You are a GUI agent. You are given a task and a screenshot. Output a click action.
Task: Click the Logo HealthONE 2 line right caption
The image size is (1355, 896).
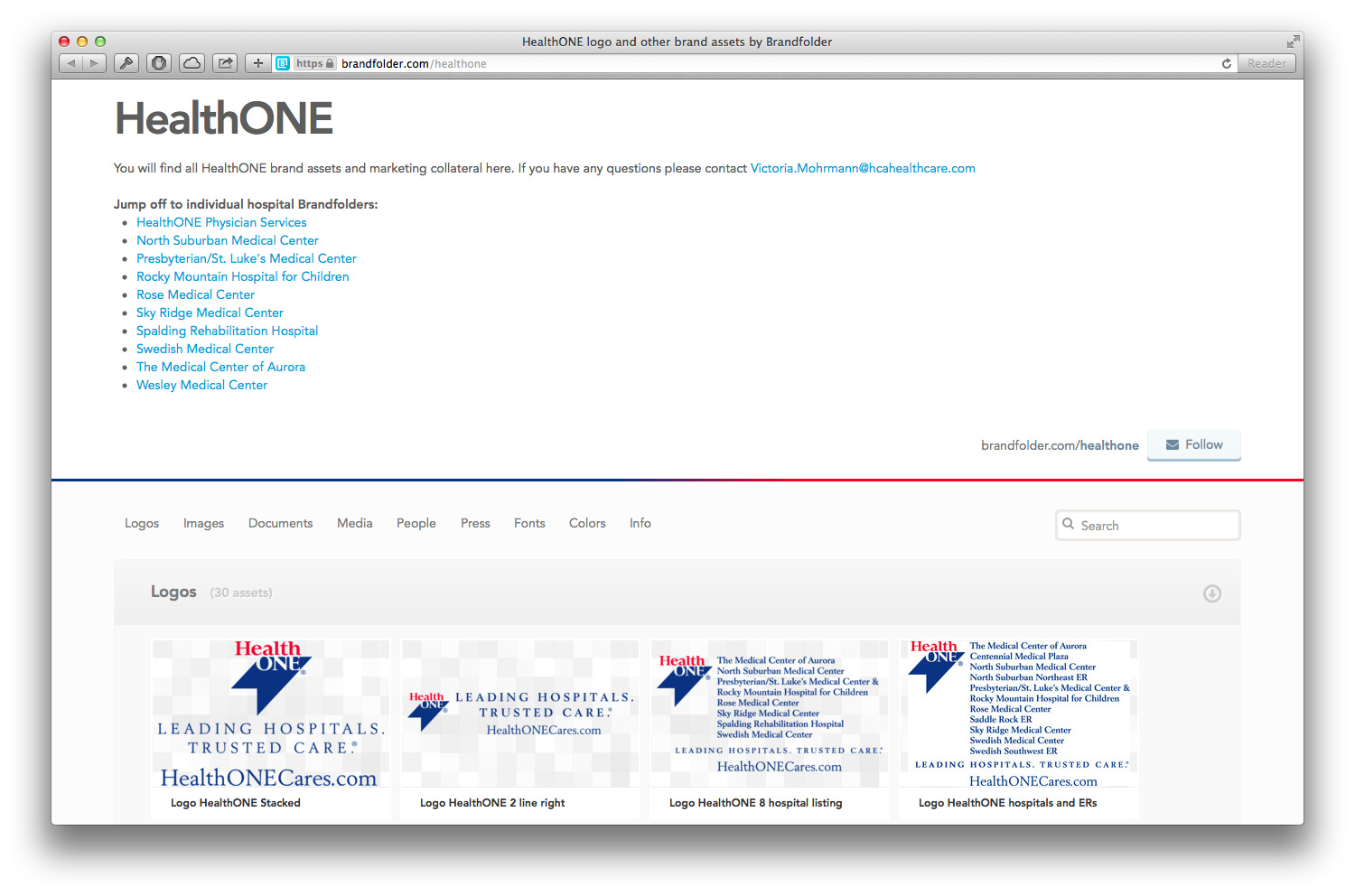point(492,803)
